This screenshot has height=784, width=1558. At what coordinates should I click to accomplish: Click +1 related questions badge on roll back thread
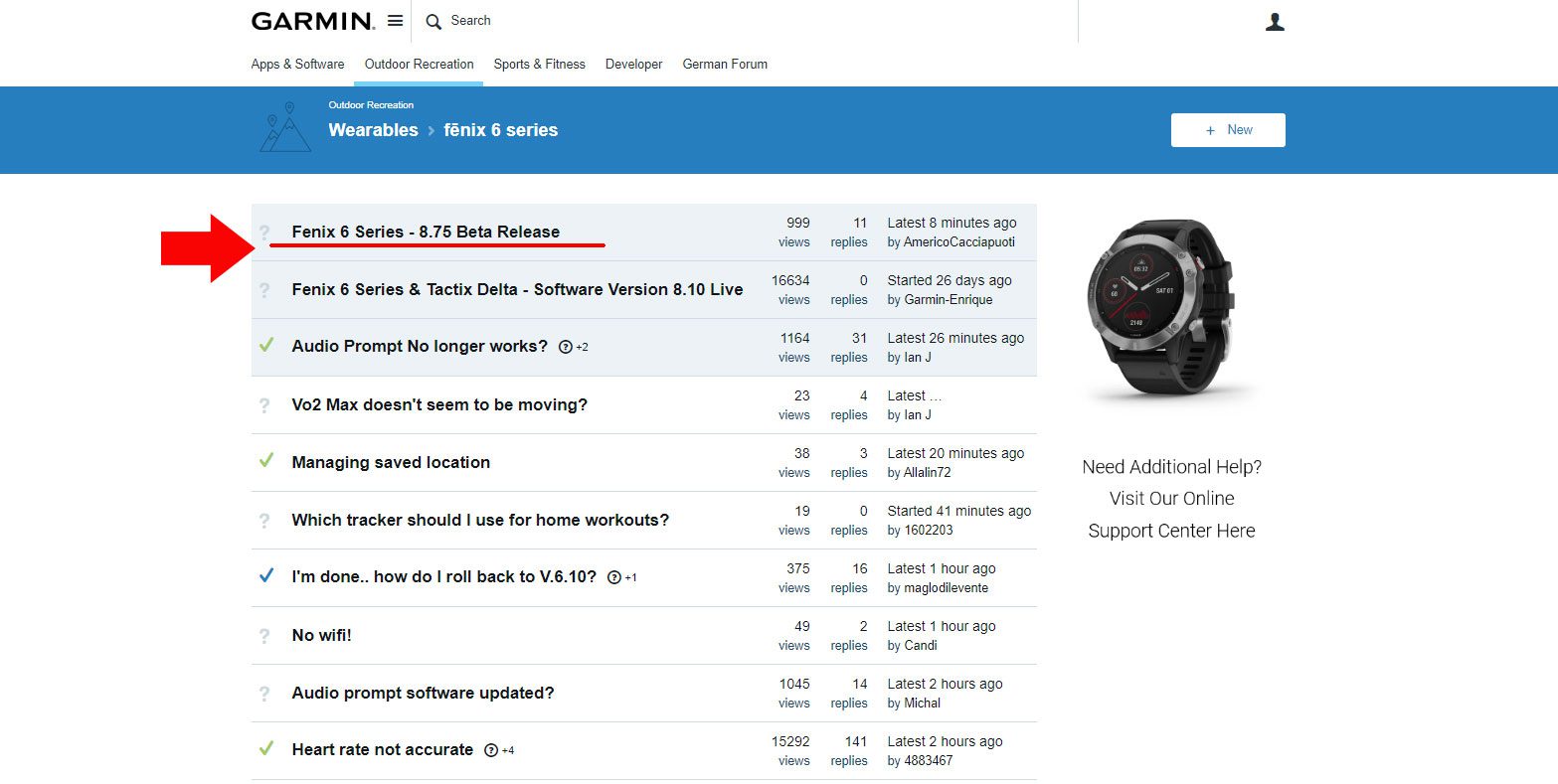point(622,578)
